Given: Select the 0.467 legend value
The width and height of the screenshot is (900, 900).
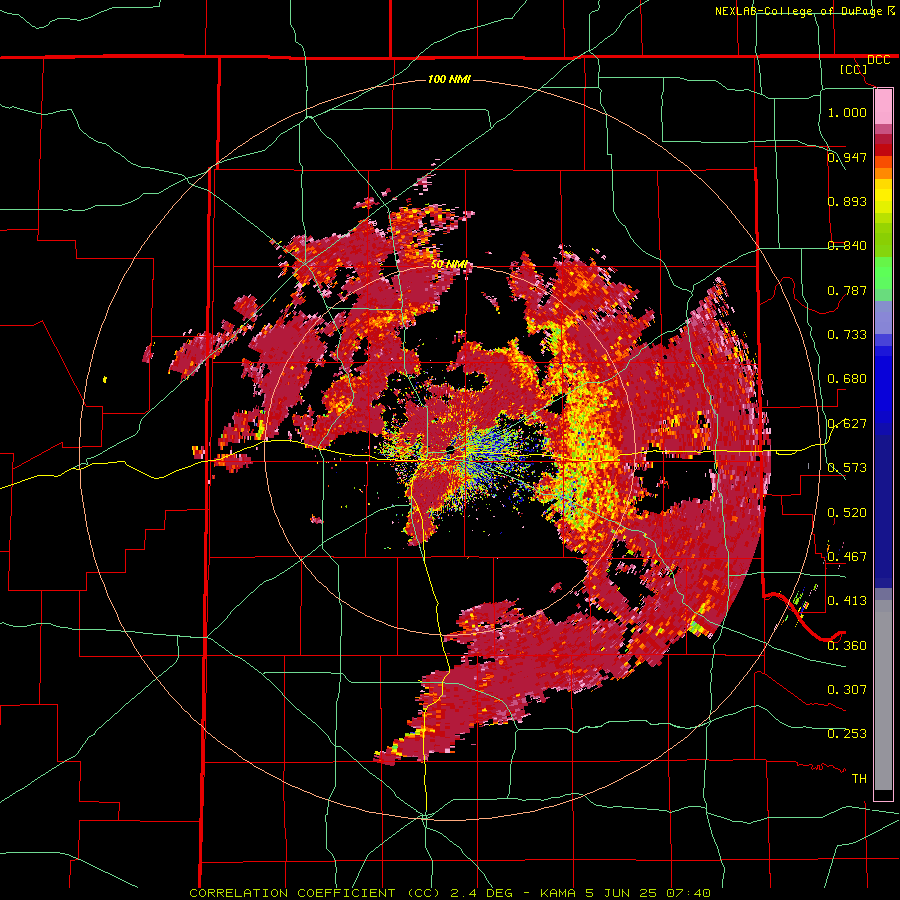Looking at the screenshot, I should click(x=847, y=557).
